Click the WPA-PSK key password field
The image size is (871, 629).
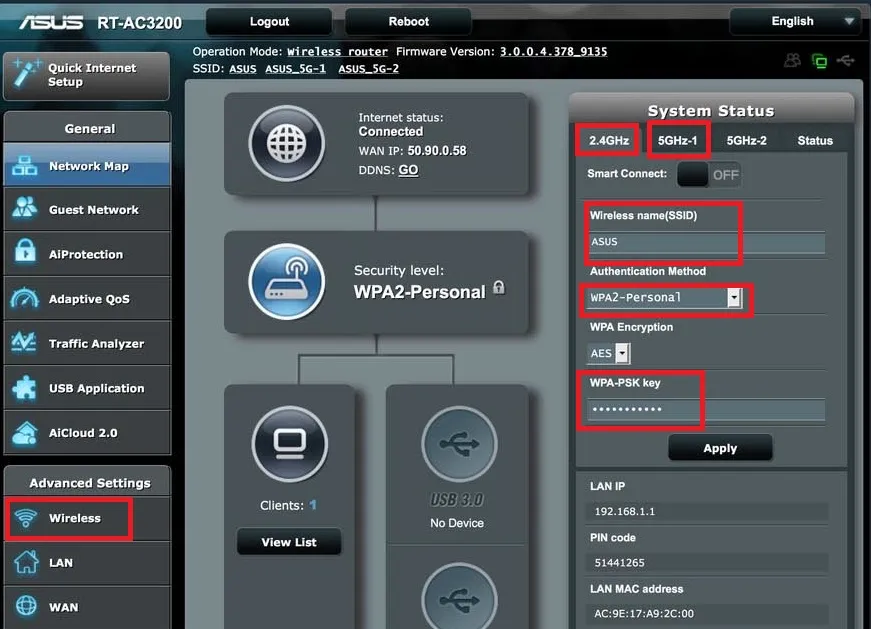[x=706, y=410]
